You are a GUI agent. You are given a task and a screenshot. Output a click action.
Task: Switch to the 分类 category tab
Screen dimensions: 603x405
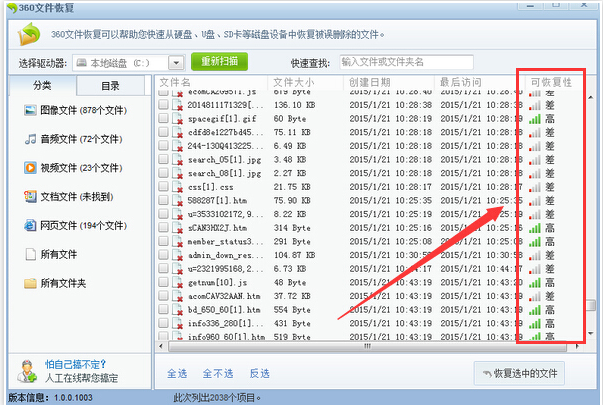coord(41,85)
